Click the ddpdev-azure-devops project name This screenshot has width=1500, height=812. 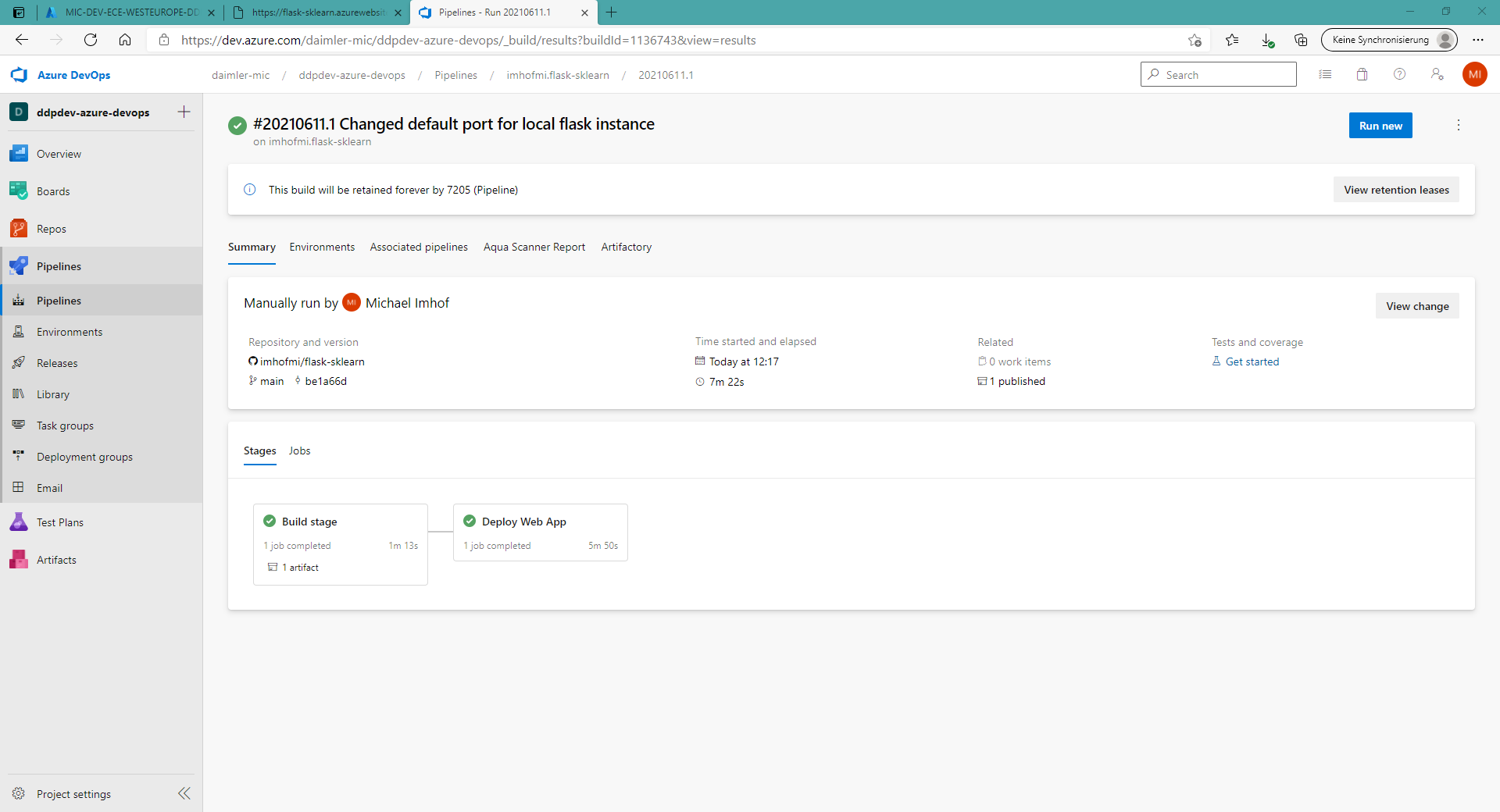93,112
